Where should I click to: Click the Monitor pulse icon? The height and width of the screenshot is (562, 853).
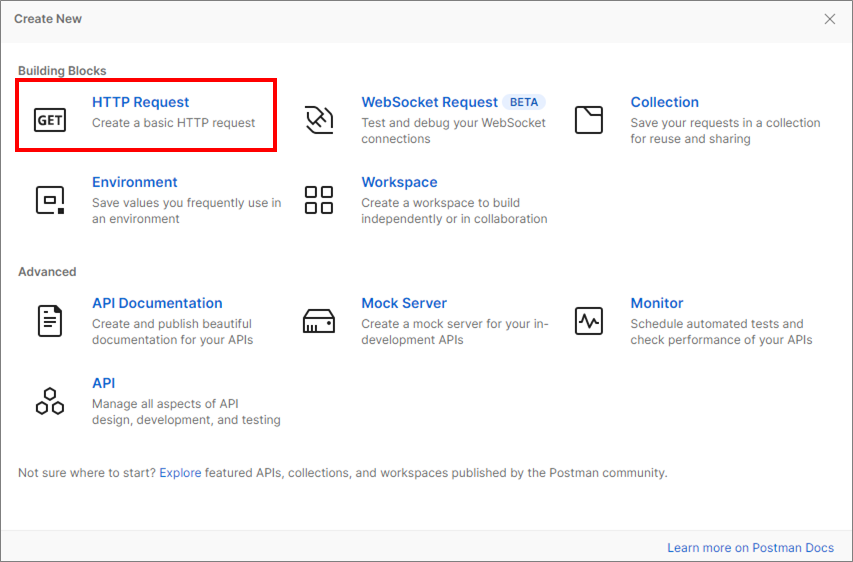(589, 321)
